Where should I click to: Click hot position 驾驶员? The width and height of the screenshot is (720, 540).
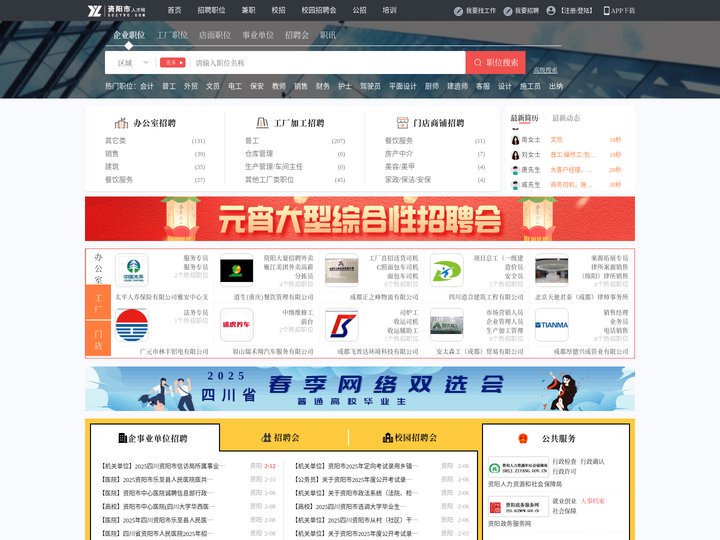(x=370, y=86)
